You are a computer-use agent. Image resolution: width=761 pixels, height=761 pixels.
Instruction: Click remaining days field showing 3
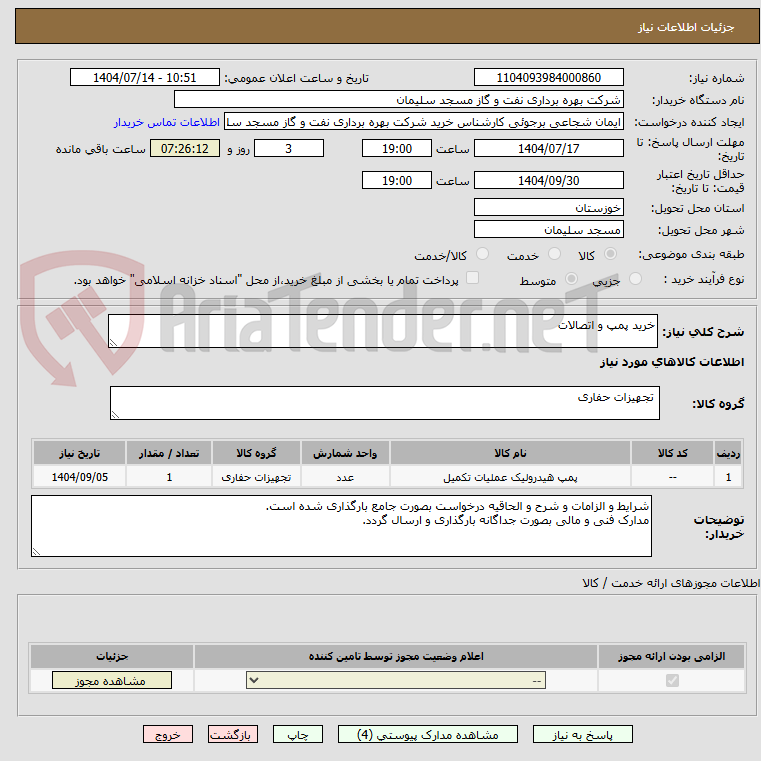pyautogui.click(x=289, y=149)
